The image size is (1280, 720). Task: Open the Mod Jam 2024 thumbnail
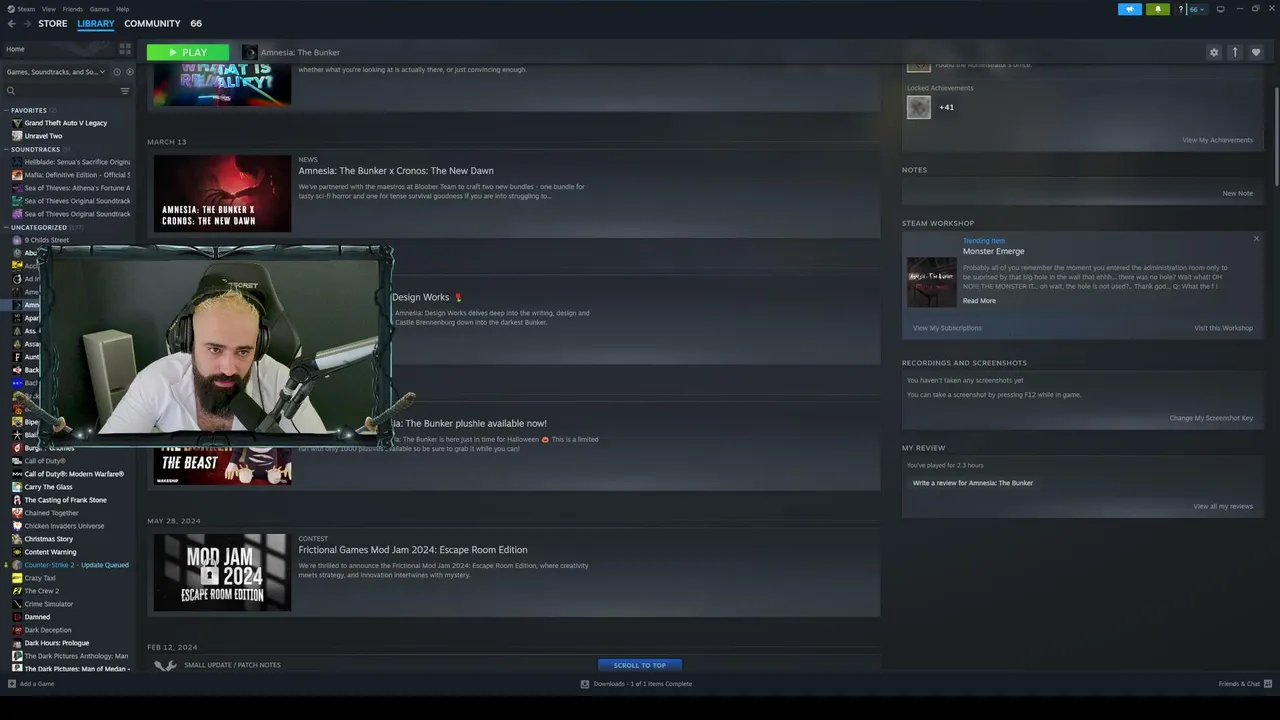(222, 572)
